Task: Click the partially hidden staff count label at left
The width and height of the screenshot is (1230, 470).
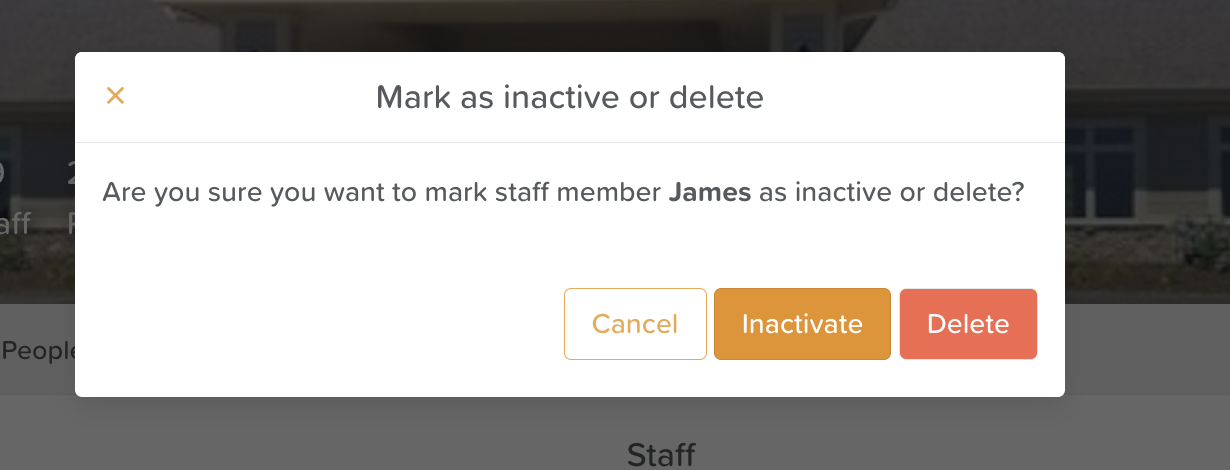Action: pos(14,223)
